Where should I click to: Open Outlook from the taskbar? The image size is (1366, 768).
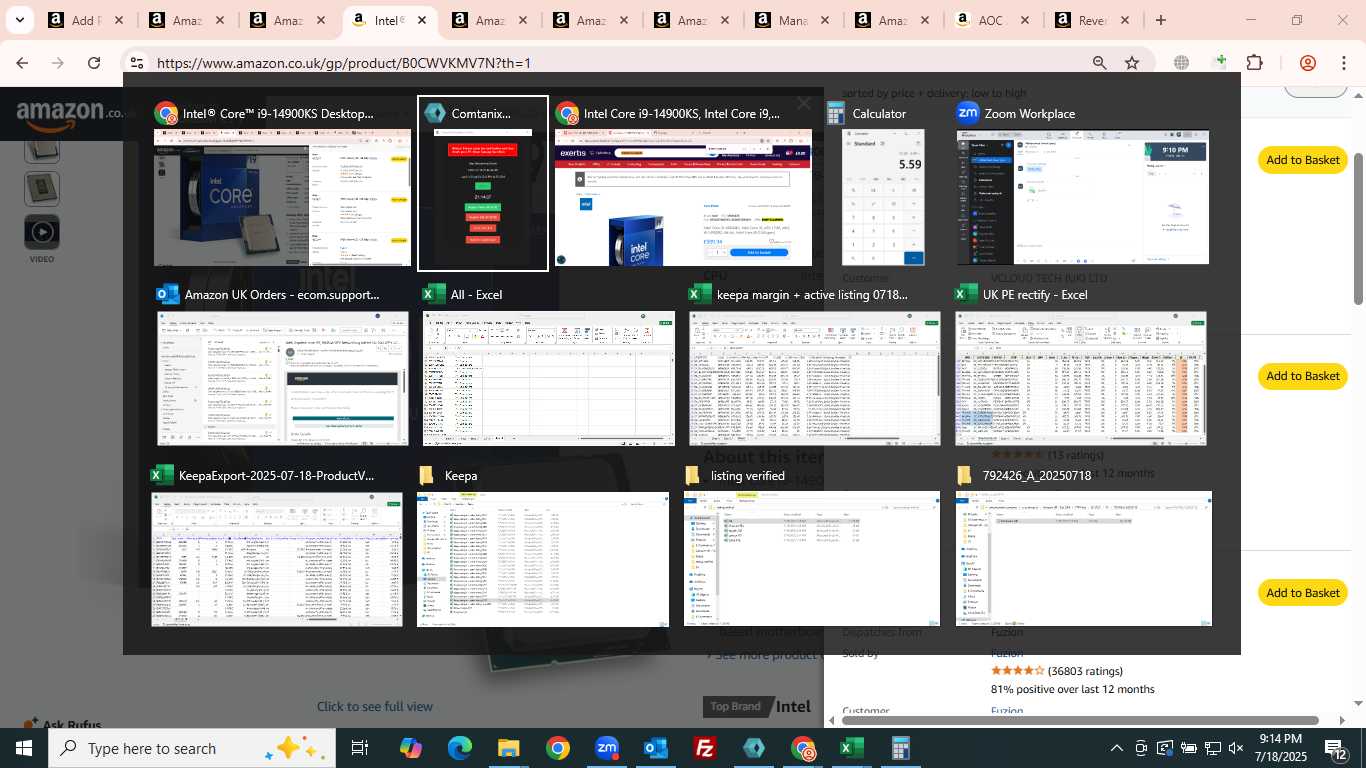(x=655, y=748)
